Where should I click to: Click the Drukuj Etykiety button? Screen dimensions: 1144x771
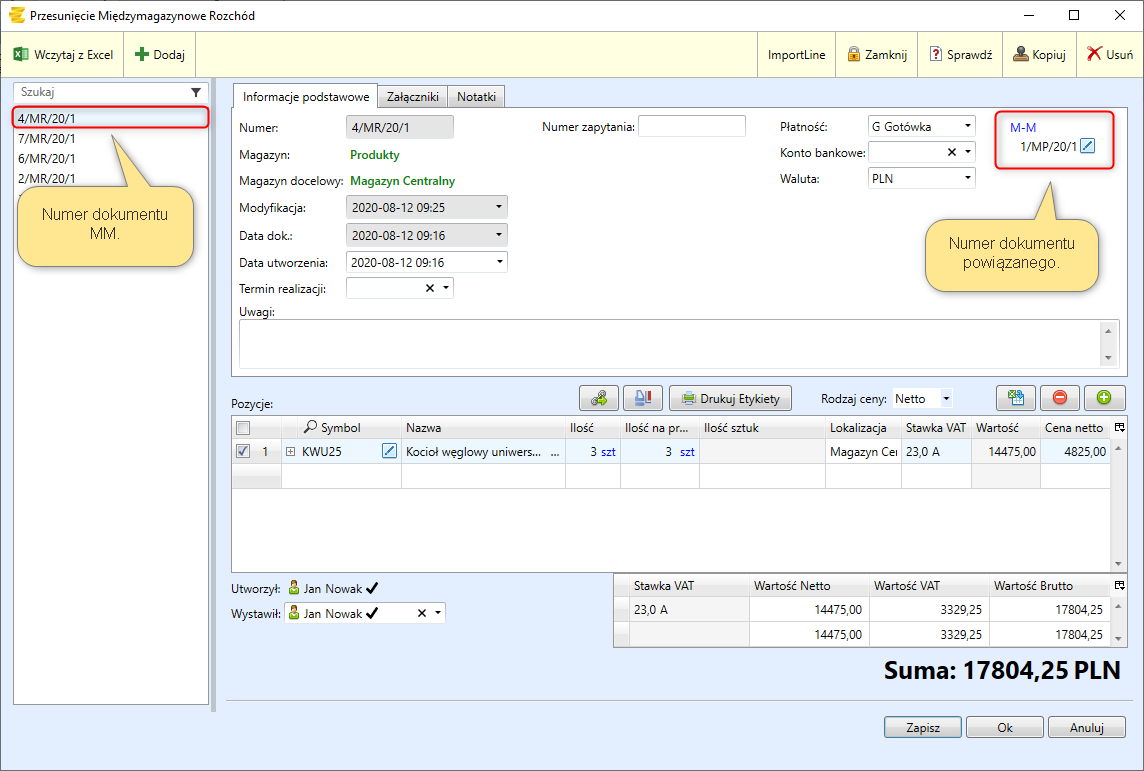point(730,398)
